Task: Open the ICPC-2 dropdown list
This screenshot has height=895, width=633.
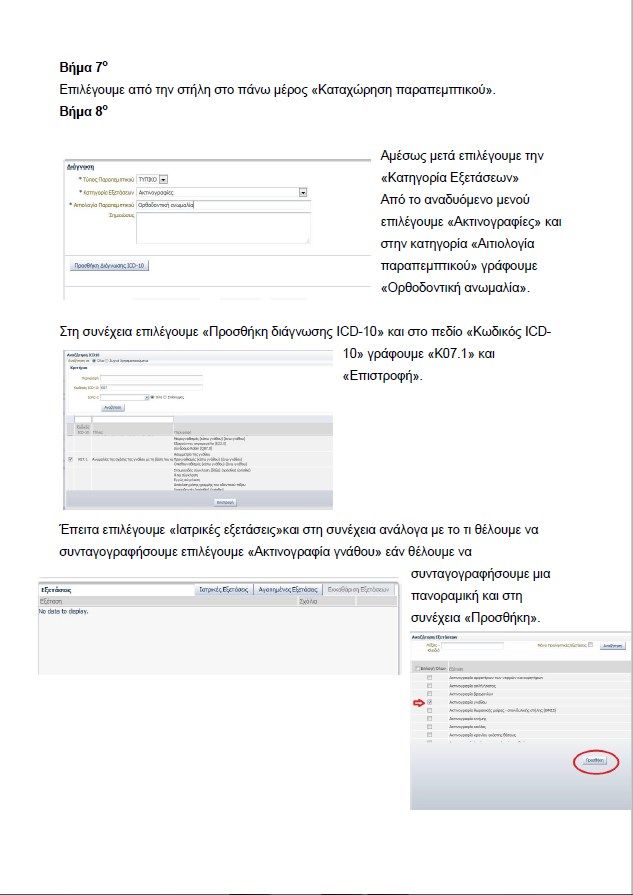Action: coord(124,397)
